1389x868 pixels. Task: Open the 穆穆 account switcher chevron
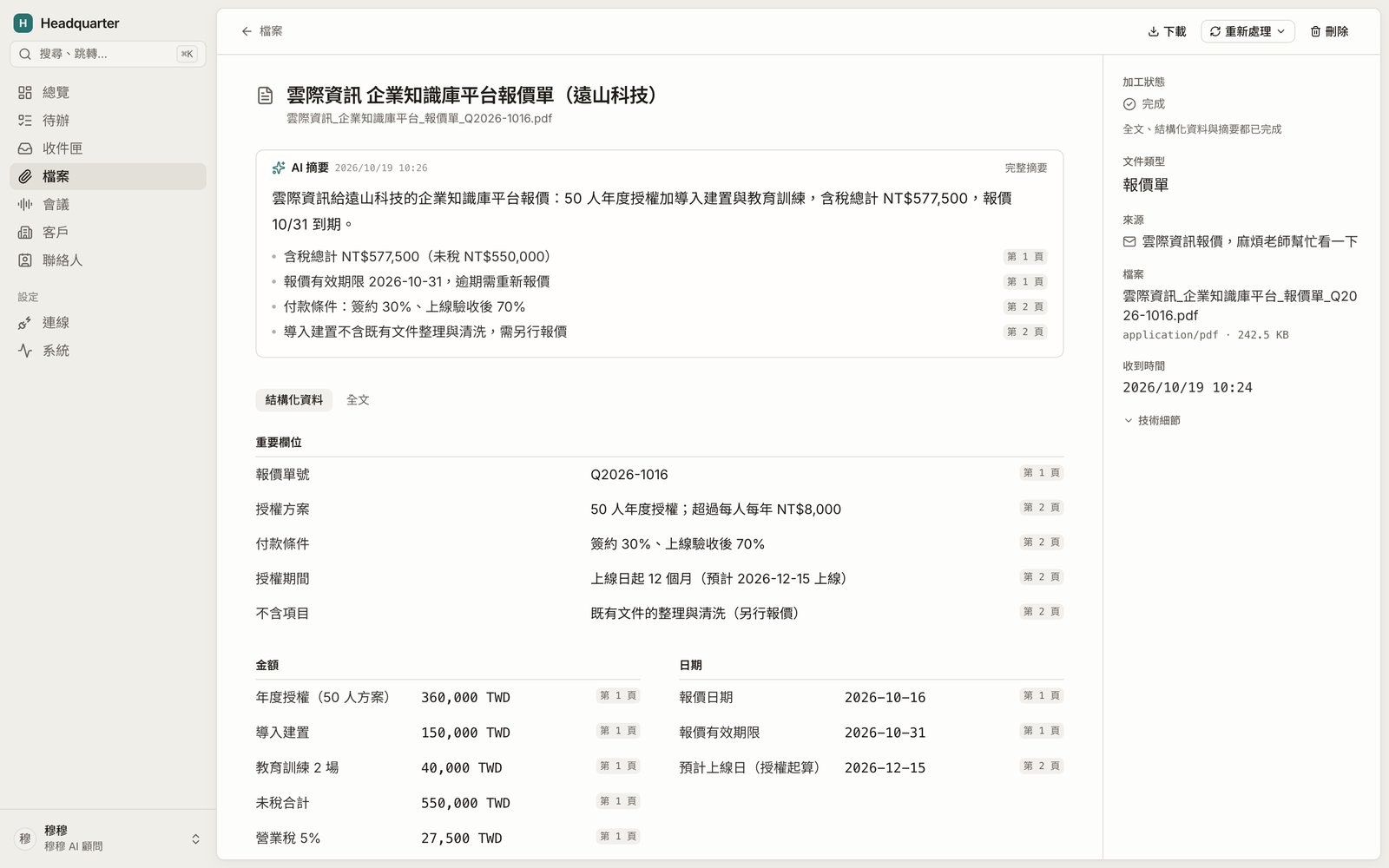(x=195, y=838)
